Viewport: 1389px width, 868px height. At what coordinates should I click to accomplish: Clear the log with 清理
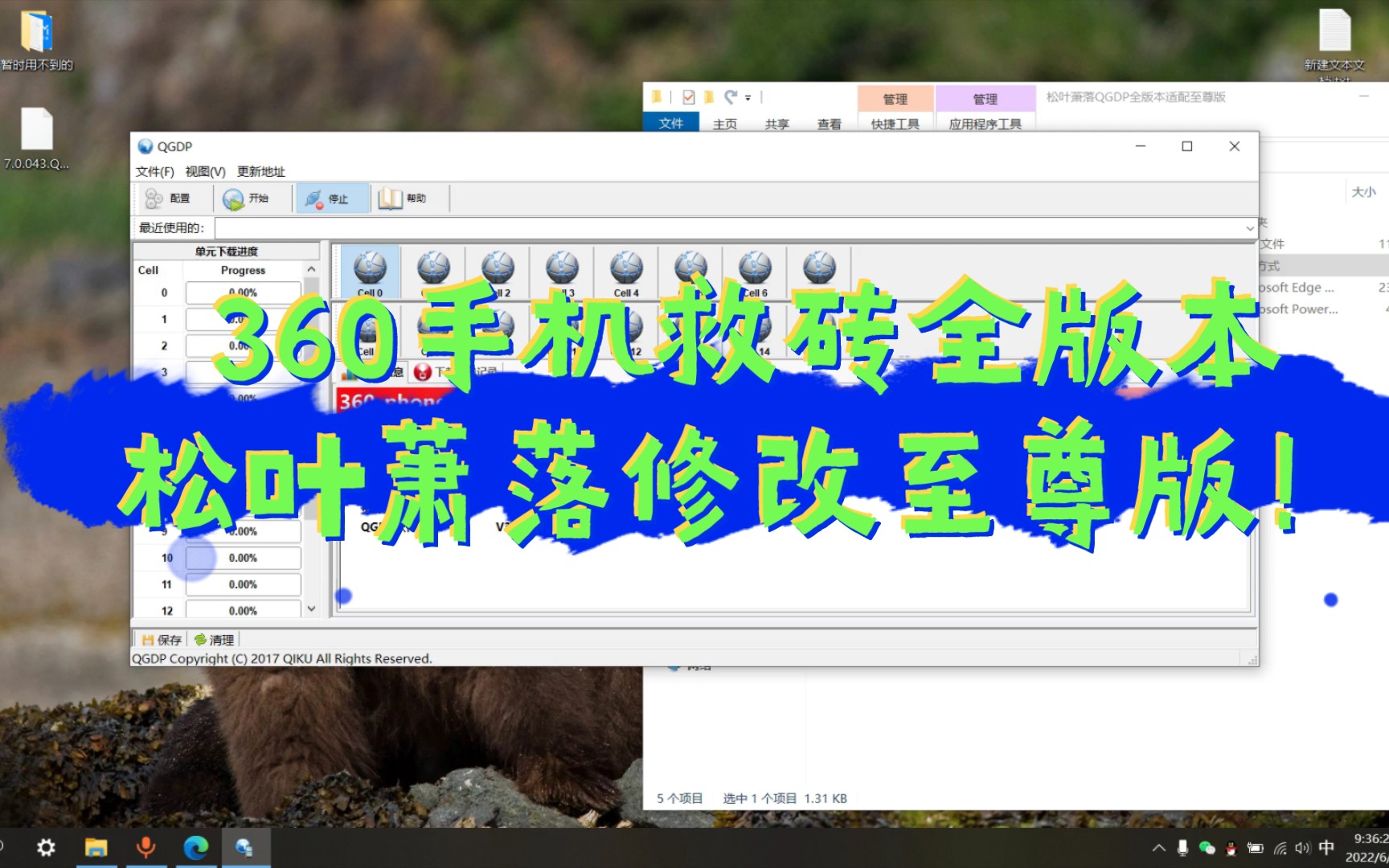(214, 640)
